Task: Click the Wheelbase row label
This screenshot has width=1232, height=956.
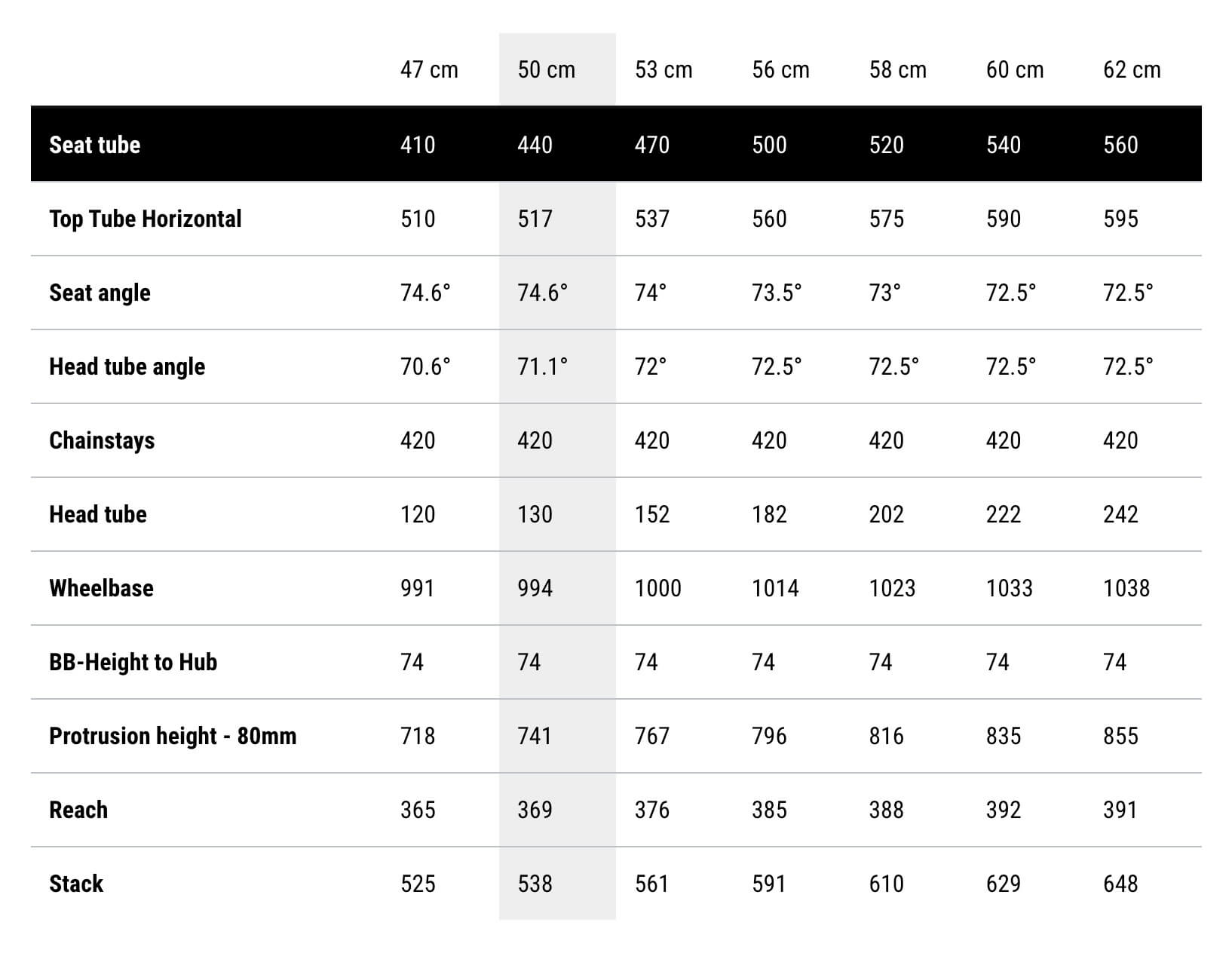Action: [101, 588]
